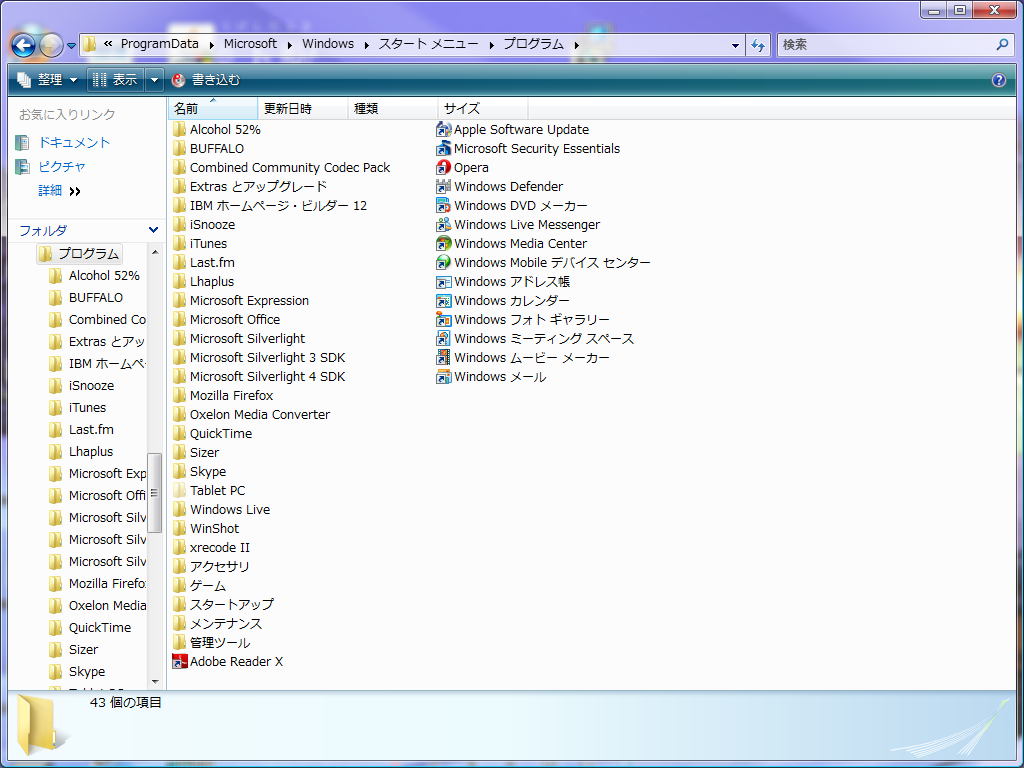1024x768 pixels.
Task: Click the Windows アドレス帳 icon
Action: [443, 281]
